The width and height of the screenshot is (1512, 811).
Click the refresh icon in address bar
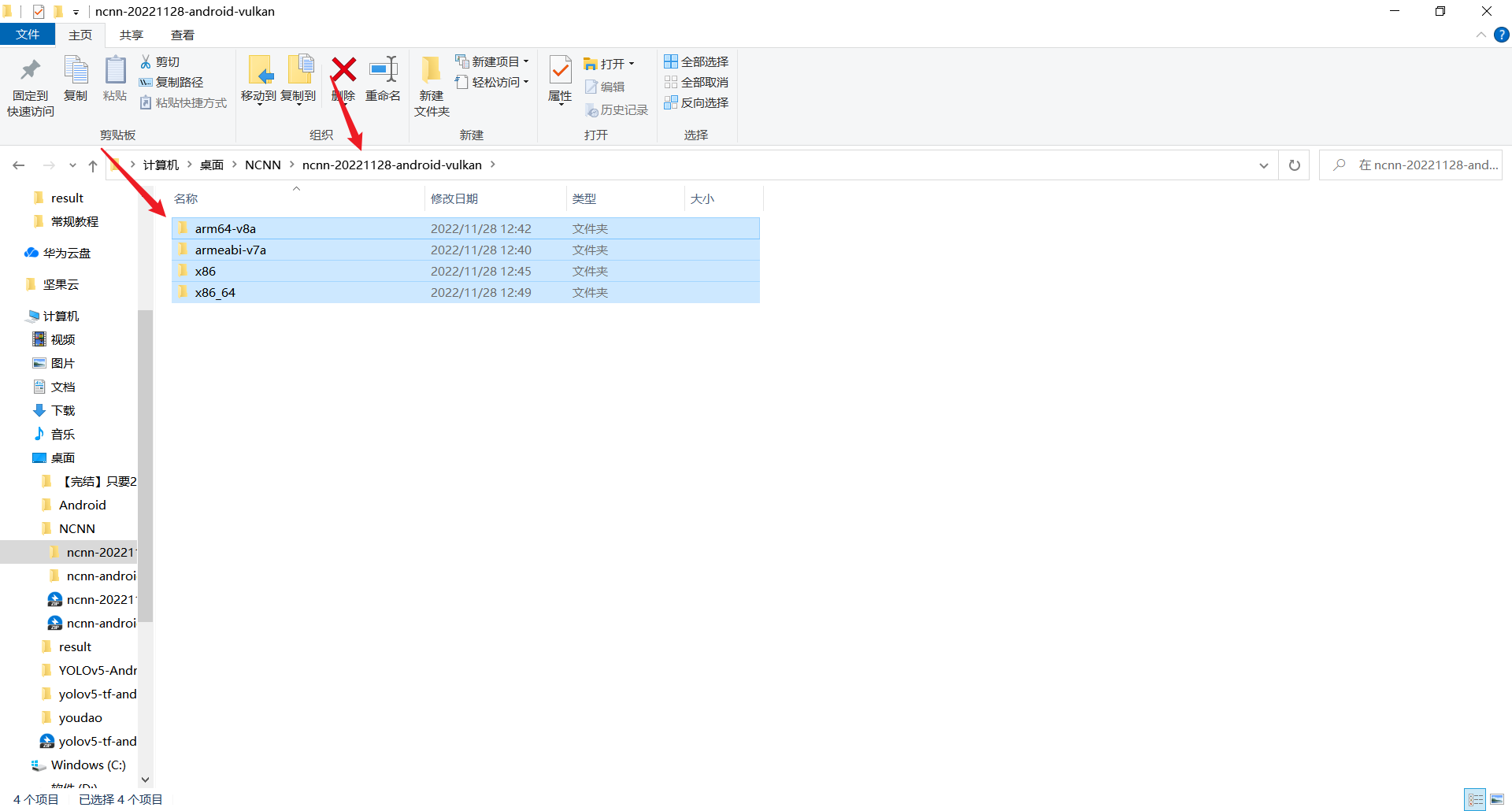[x=1294, y=165]
